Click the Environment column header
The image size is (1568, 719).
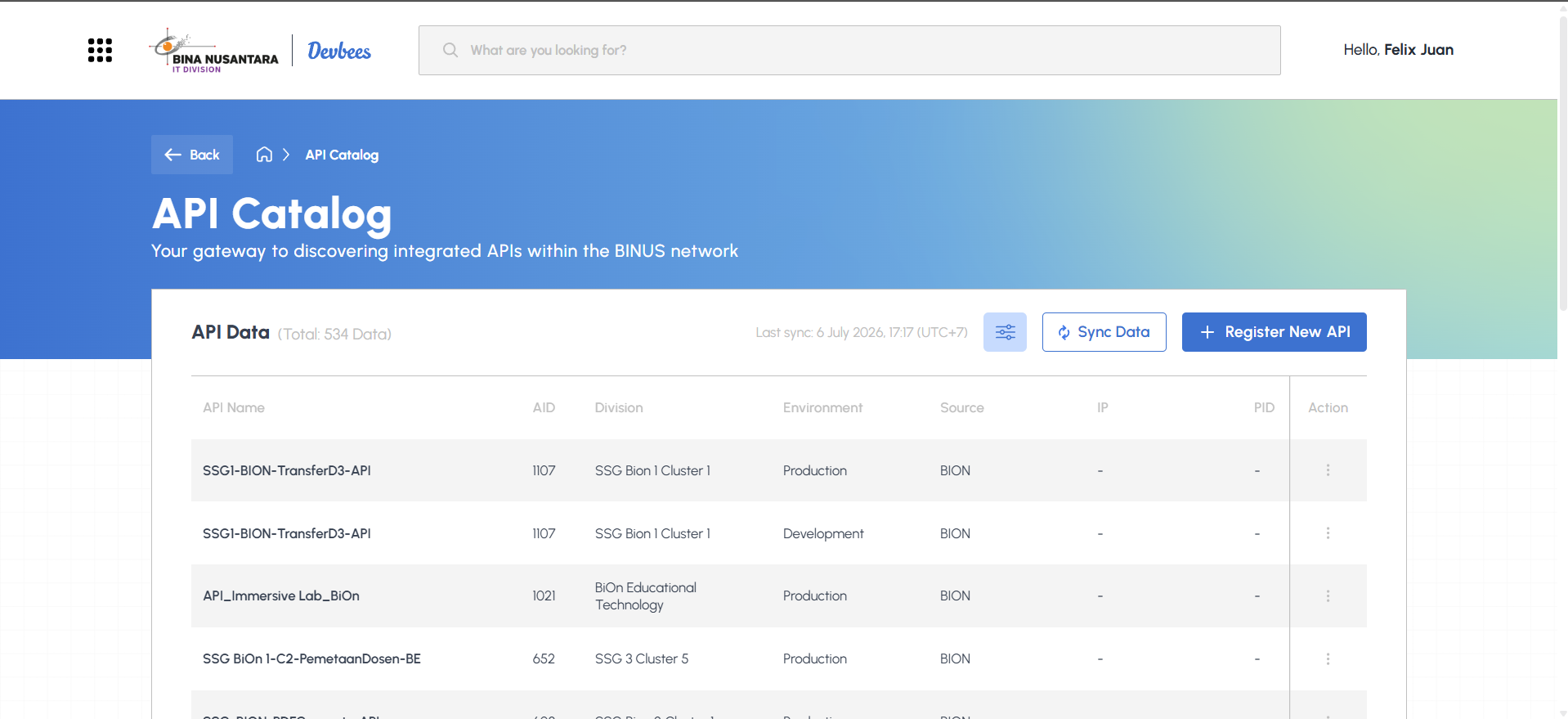click(822, 407)
